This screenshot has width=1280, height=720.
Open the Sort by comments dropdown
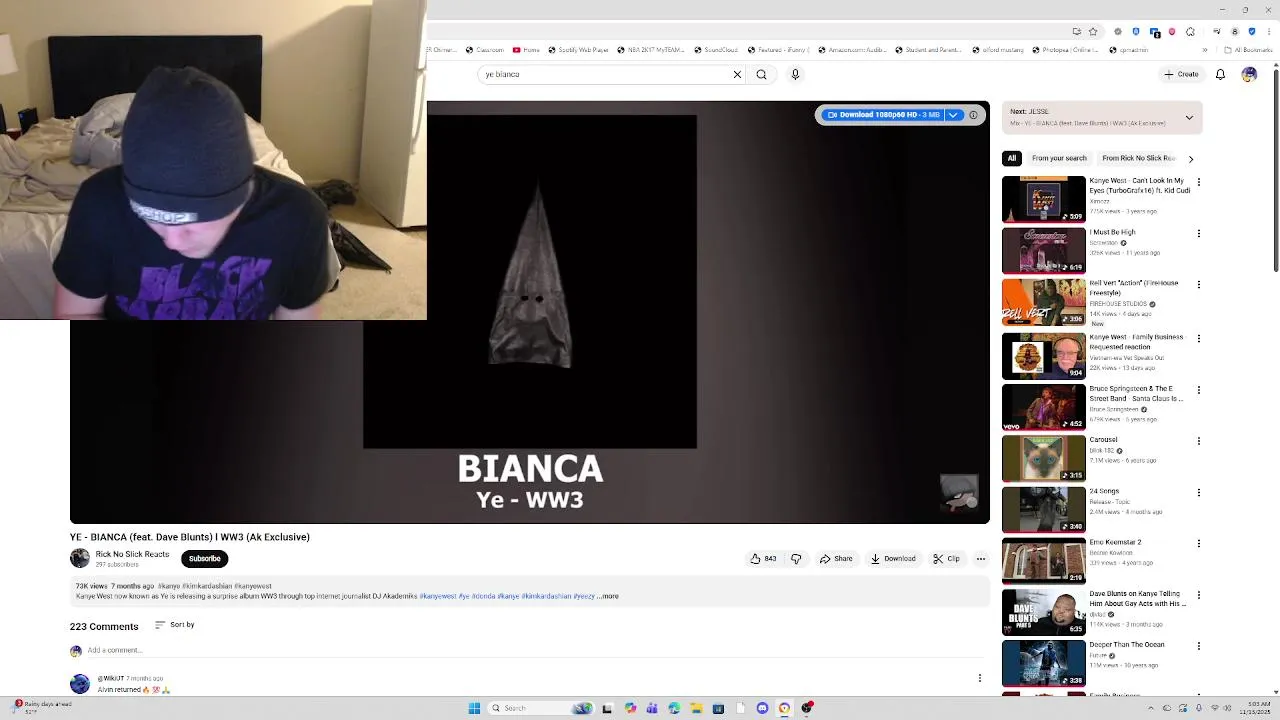(174, 625)
